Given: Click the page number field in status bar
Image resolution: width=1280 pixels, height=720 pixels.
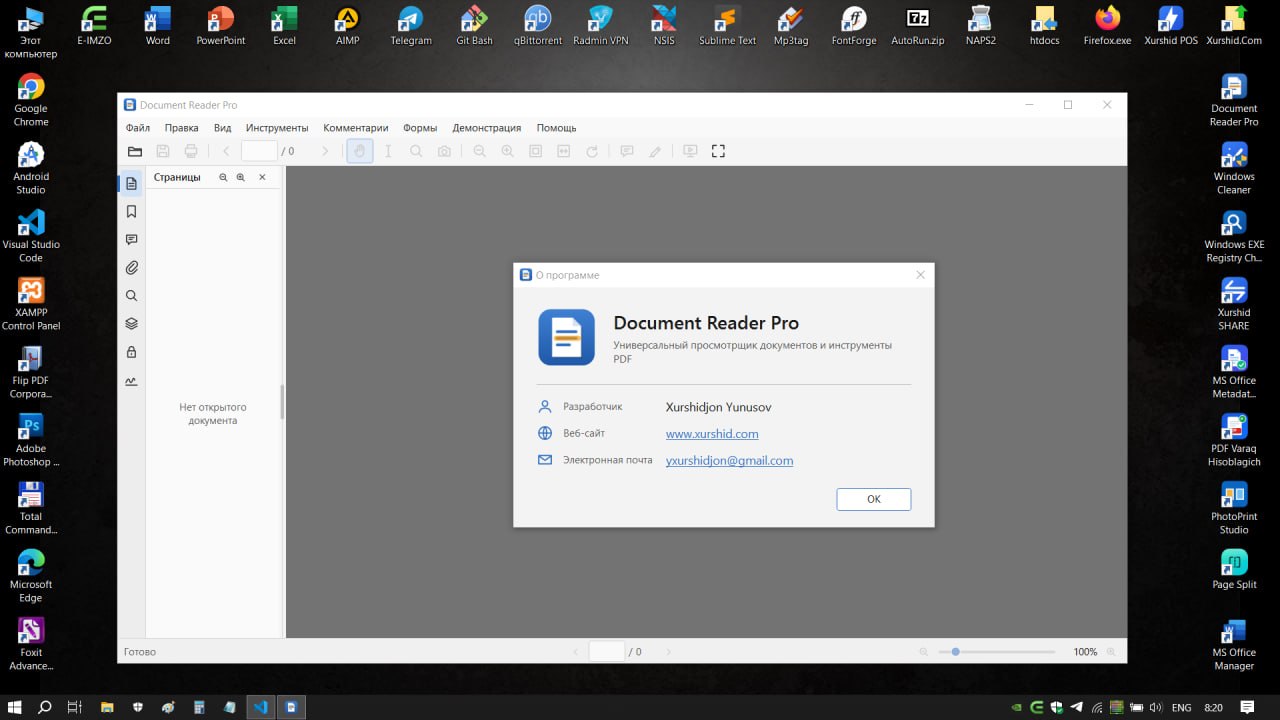Looking at the screenshot, I should click(607, 652).
